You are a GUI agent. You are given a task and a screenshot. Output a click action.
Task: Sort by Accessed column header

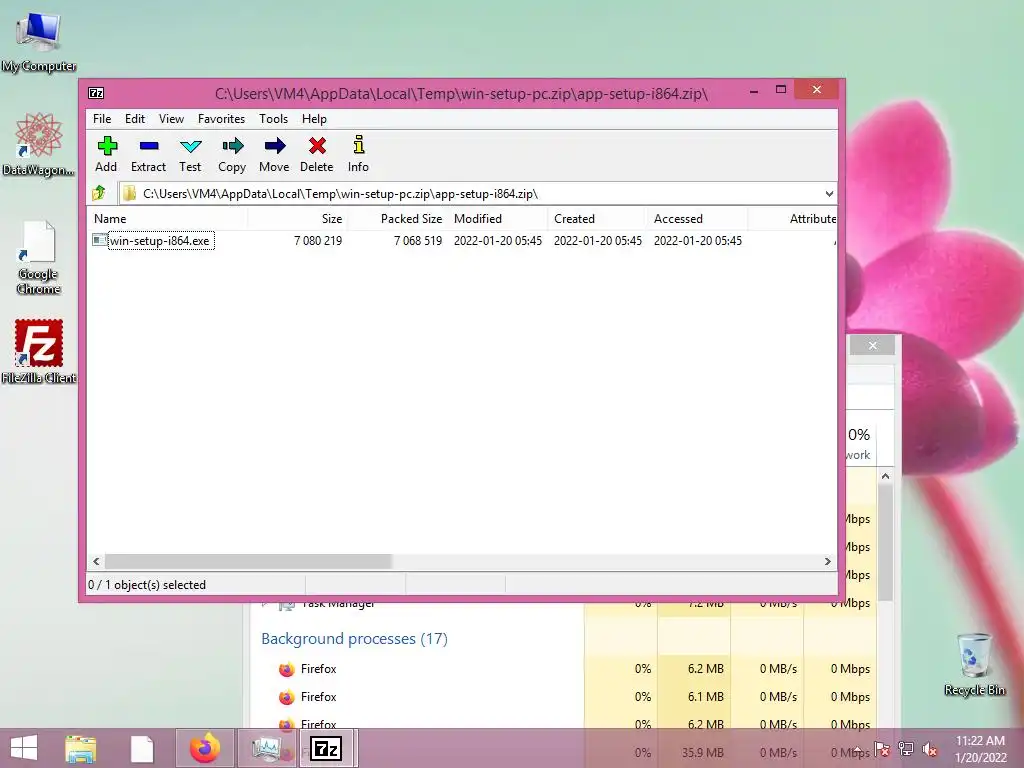(697, 219)
